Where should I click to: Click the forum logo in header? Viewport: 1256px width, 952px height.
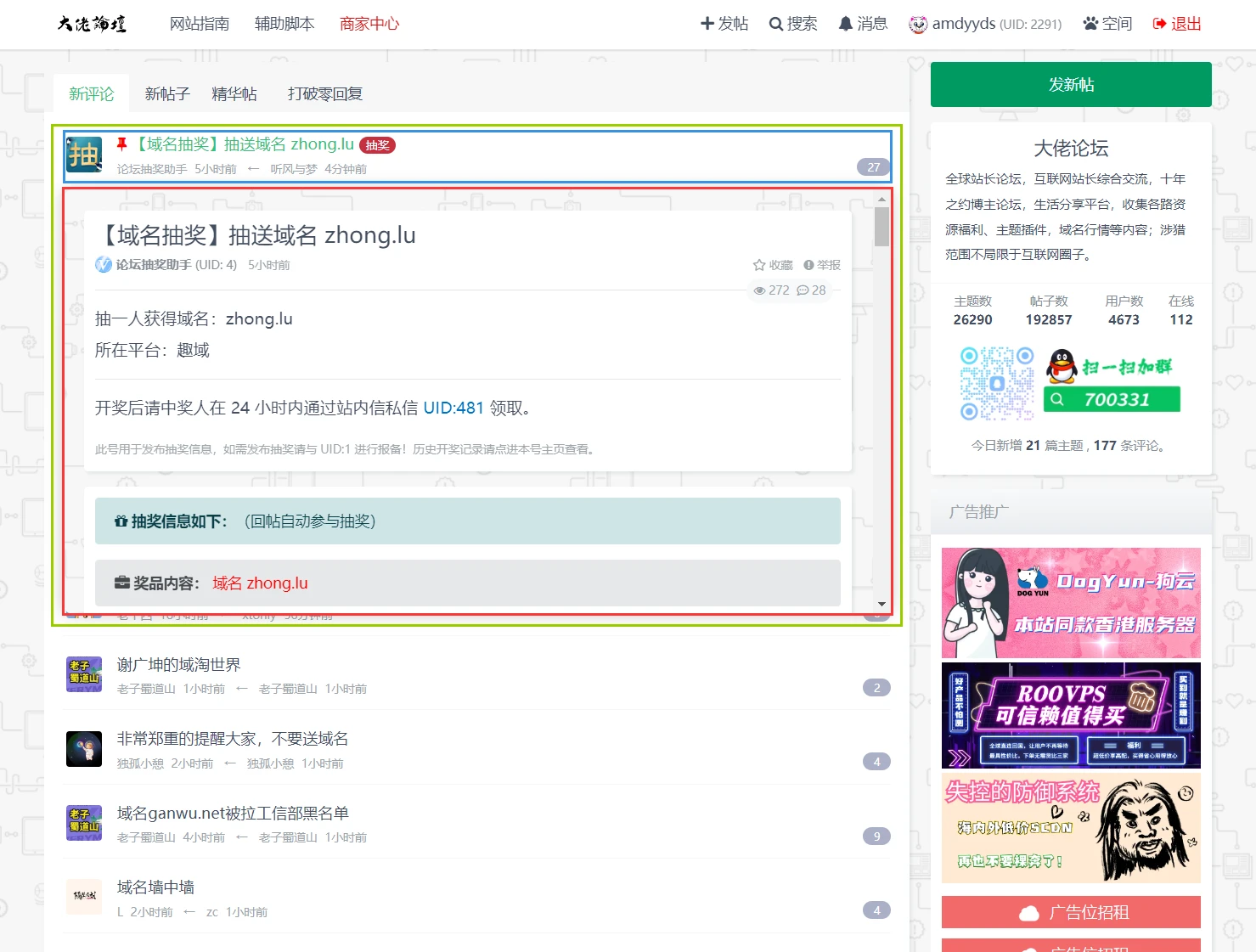[x=92, y=24]
